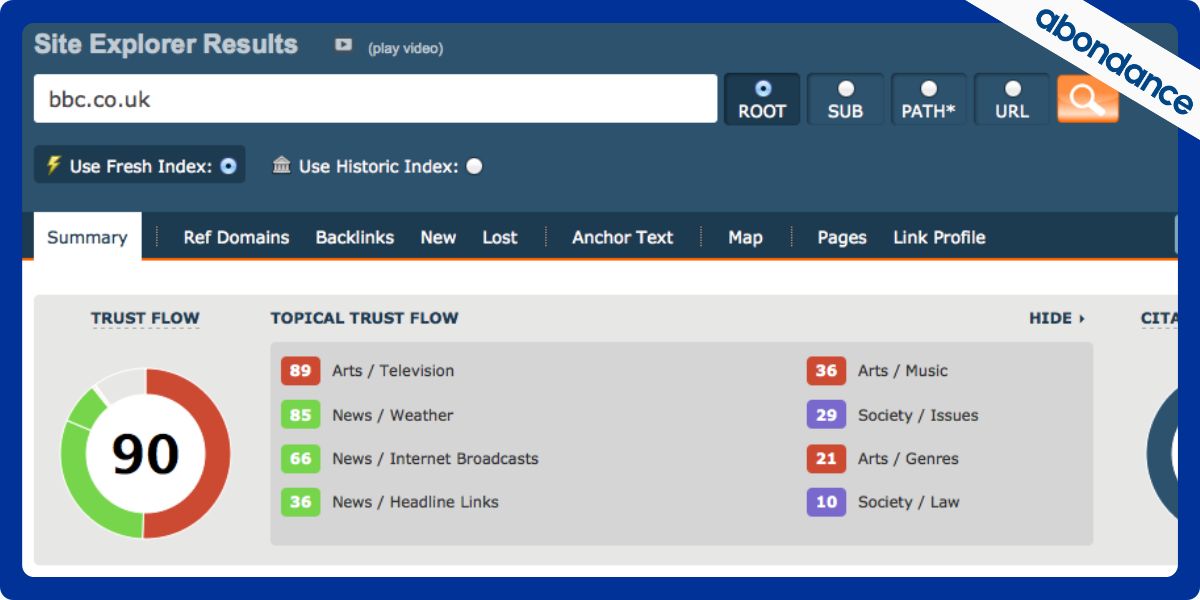Click the red 89 score badge
Screen dimensions: 1200x600
tap(300, 371)
